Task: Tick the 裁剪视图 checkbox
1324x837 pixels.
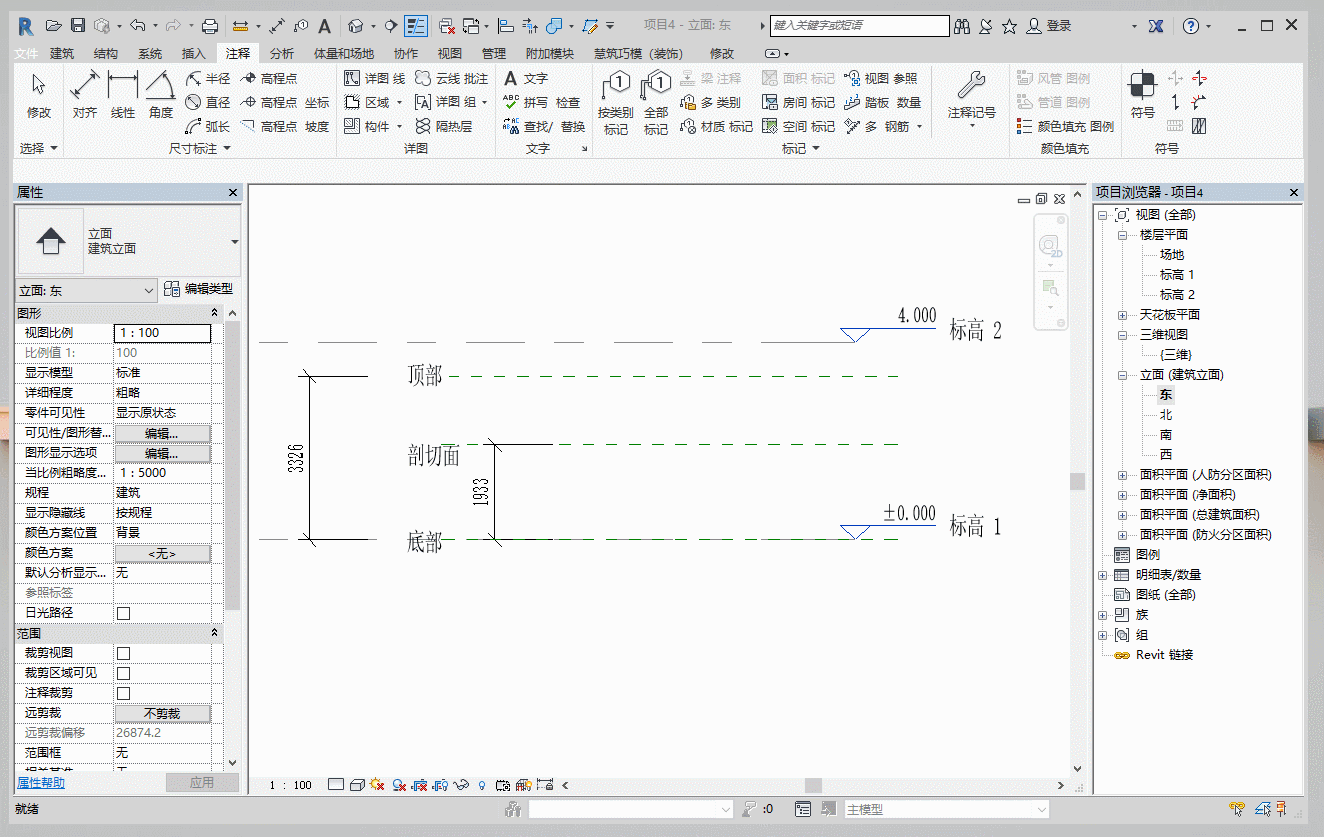Action: (124, 653)
